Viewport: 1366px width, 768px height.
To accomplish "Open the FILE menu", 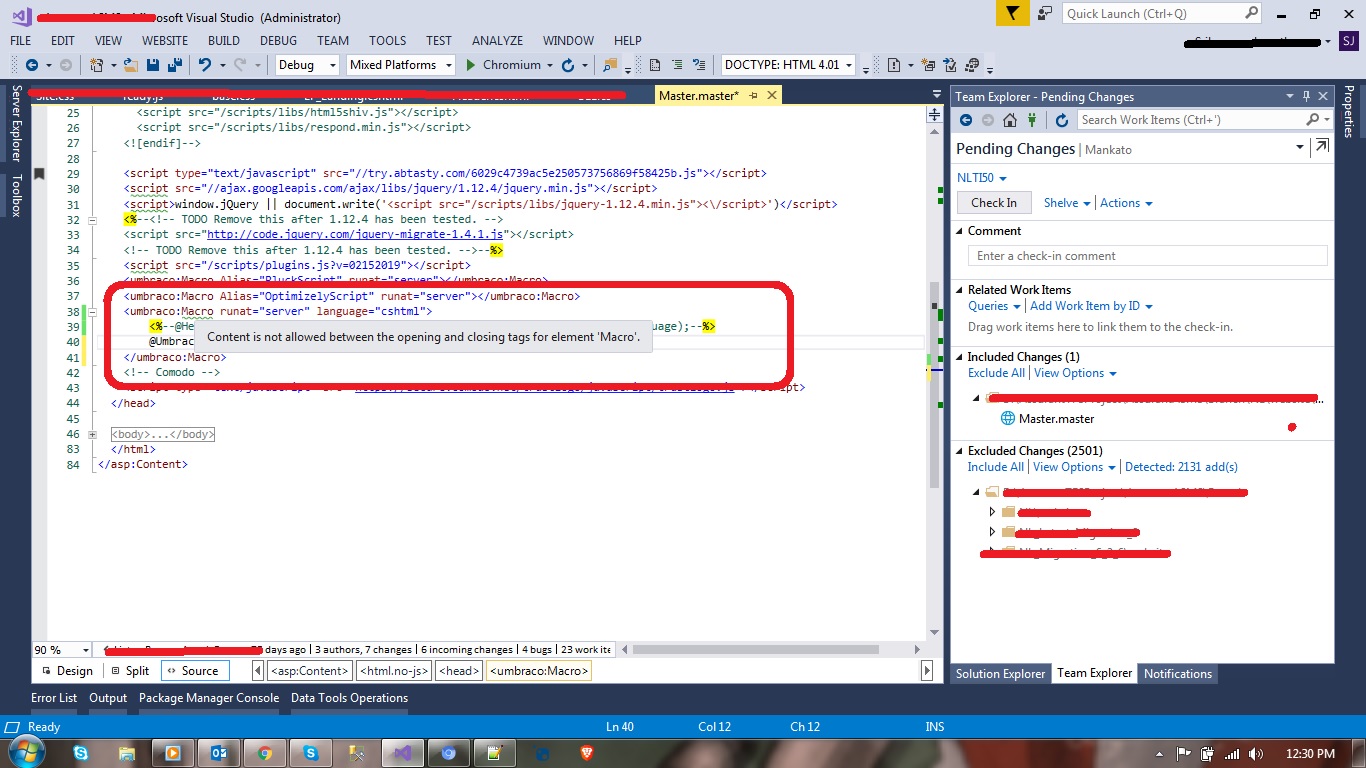I will coord(21,41).
